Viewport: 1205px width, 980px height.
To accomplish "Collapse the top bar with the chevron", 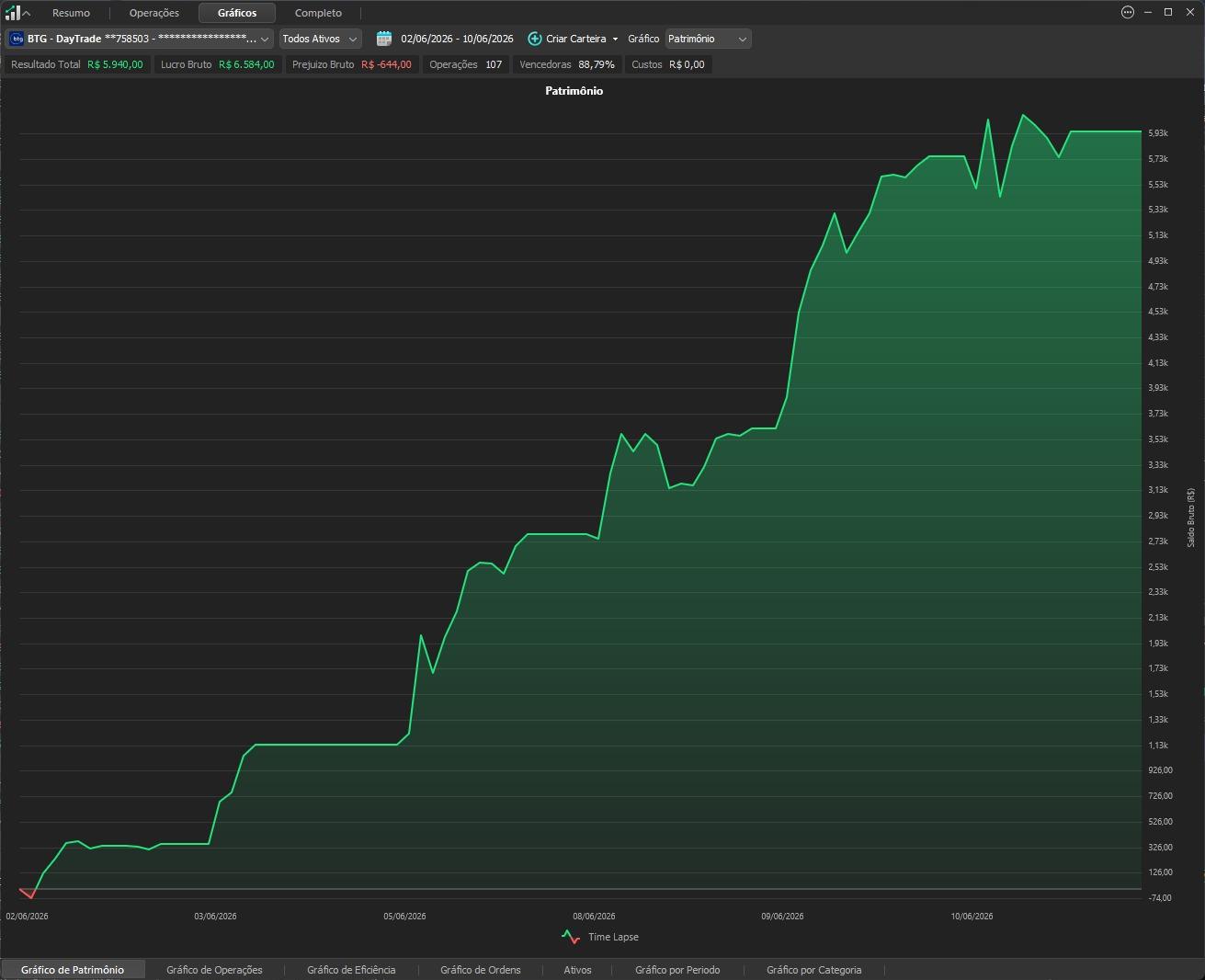I will [x=28, y=13].
